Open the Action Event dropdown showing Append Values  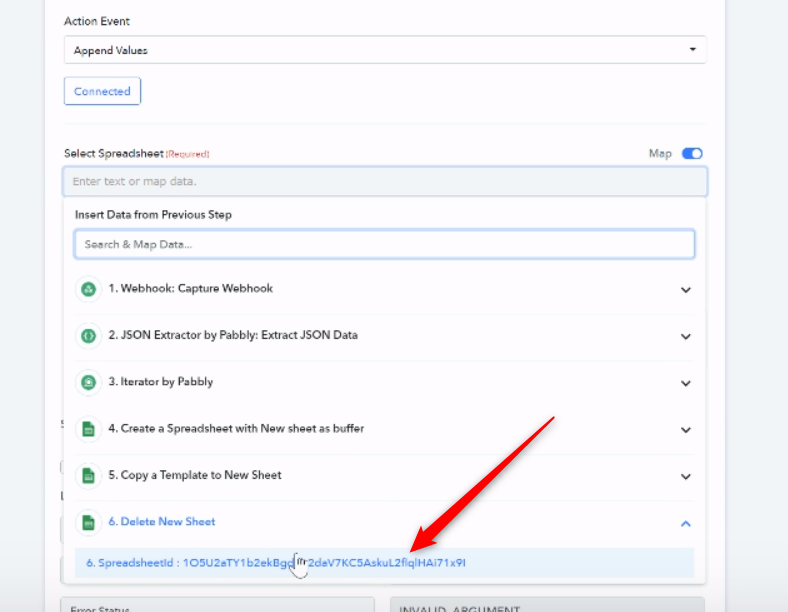pyautogui.click(x=385, y=50)
